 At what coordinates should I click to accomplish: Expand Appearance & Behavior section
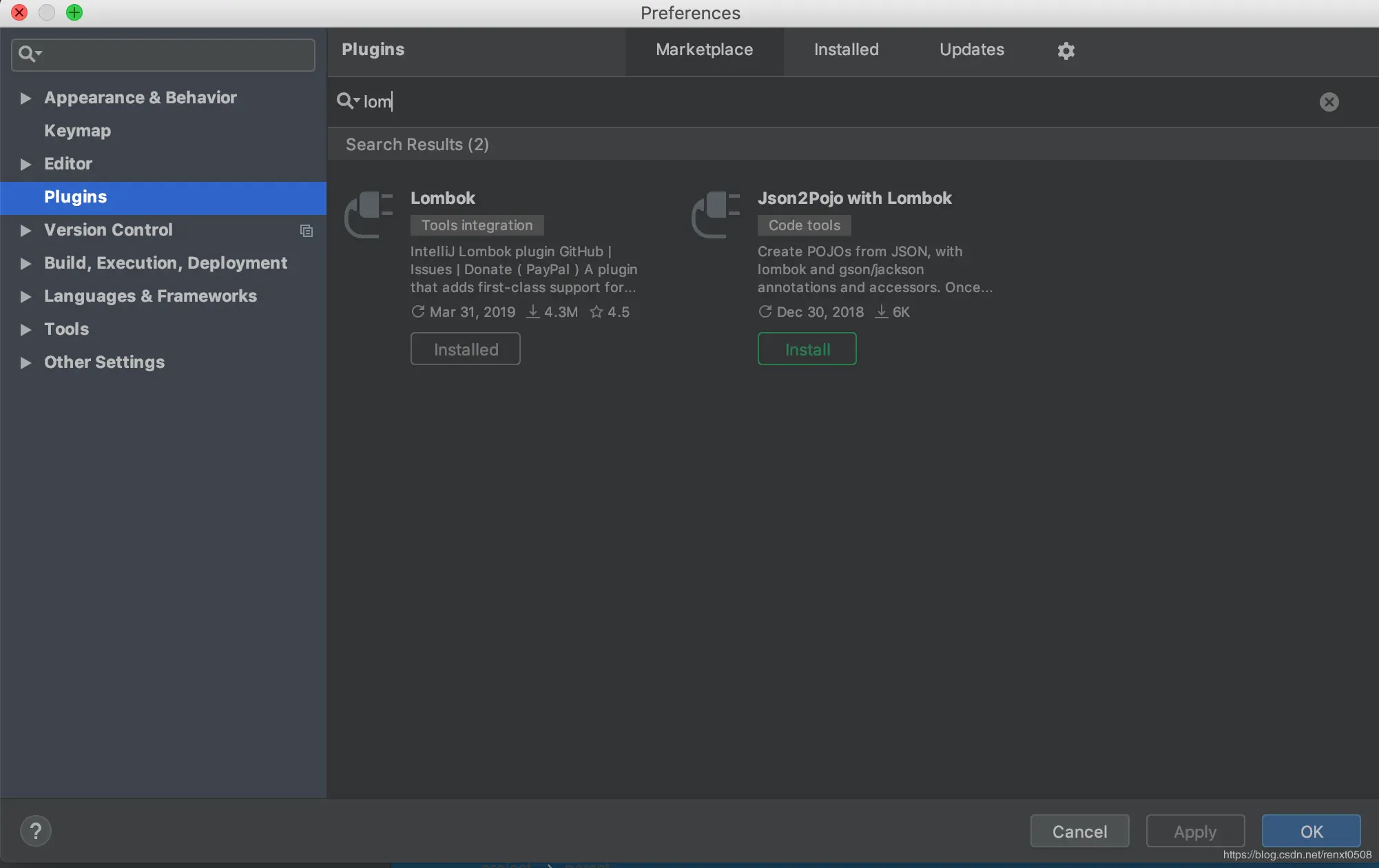[25, 98]
